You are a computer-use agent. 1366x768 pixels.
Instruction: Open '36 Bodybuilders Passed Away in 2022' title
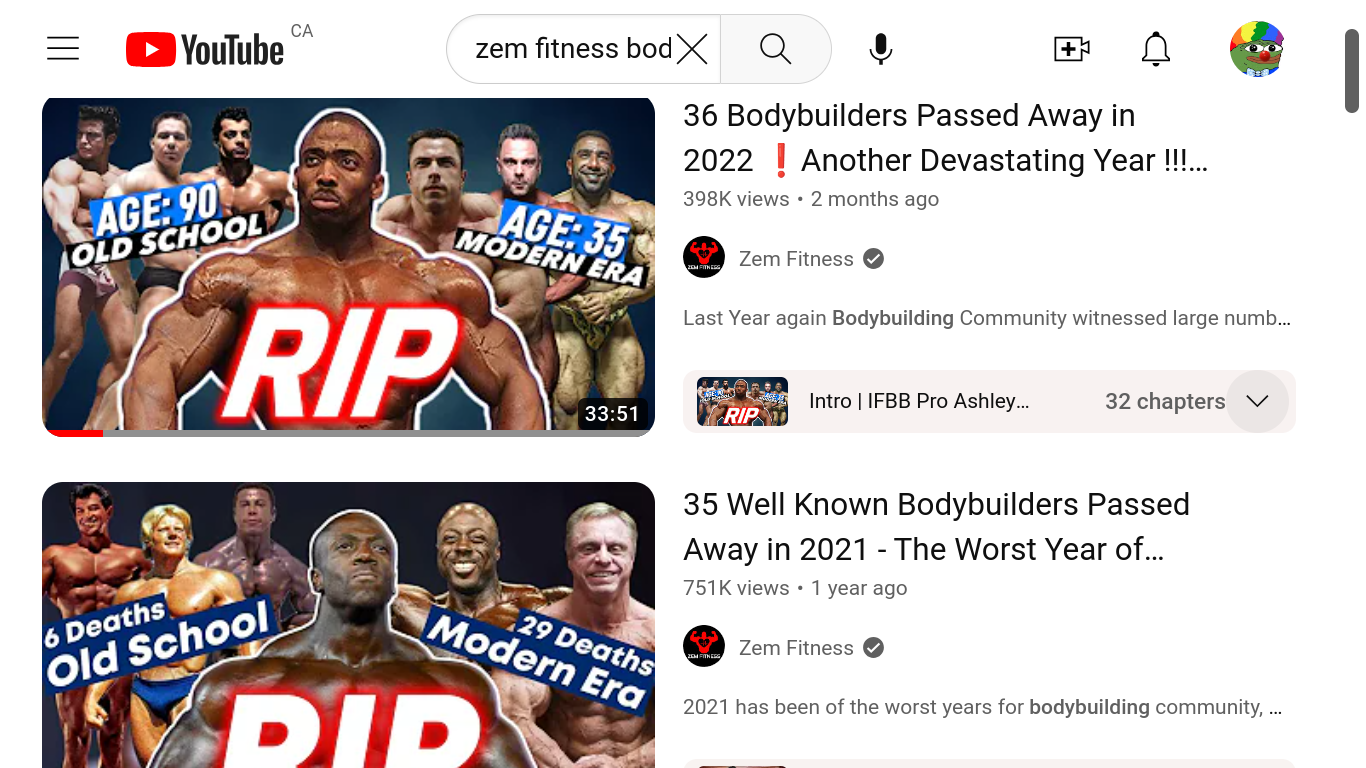(x=945, y=138)
